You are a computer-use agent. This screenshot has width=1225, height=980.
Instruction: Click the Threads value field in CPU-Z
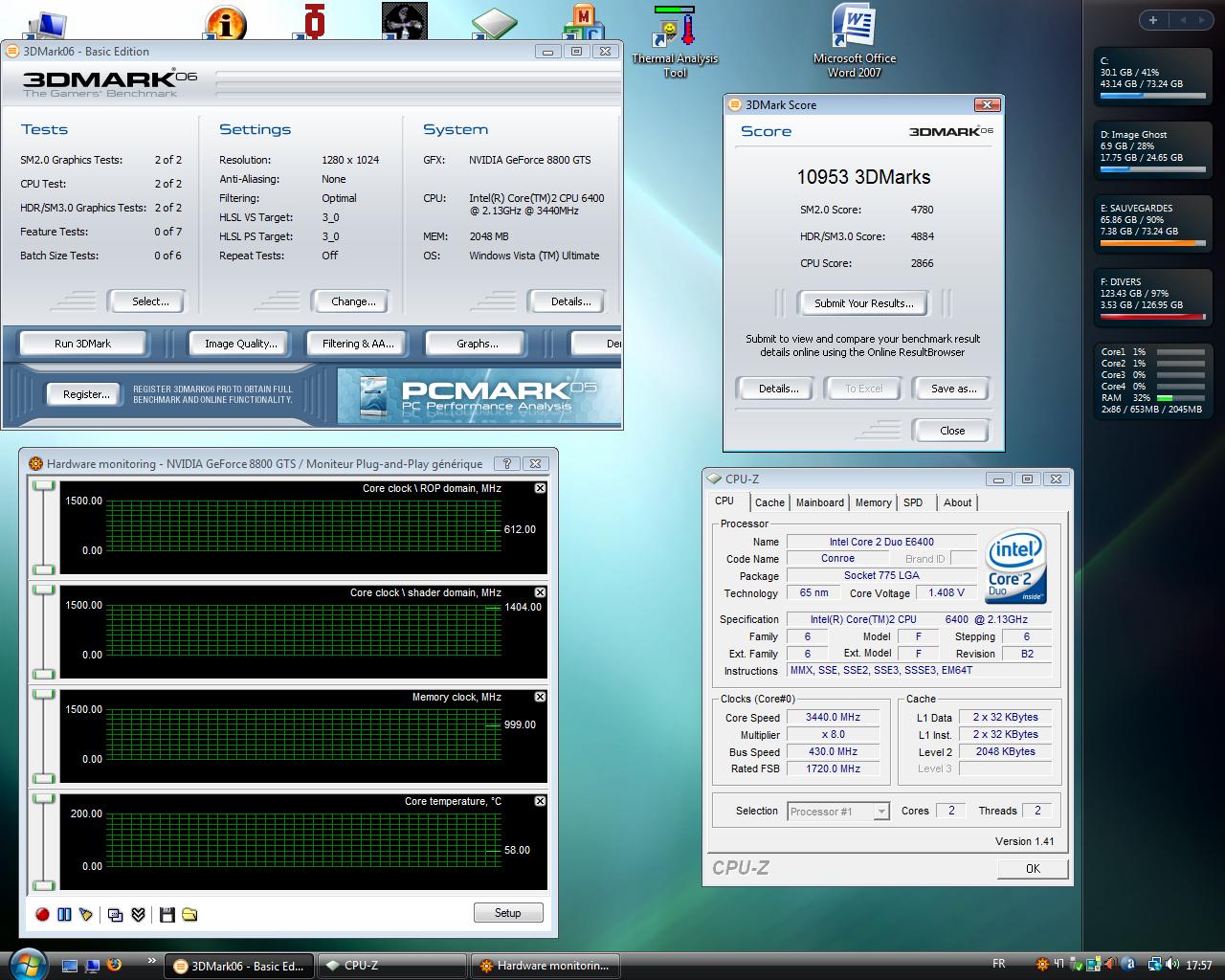click(1037, 811)
